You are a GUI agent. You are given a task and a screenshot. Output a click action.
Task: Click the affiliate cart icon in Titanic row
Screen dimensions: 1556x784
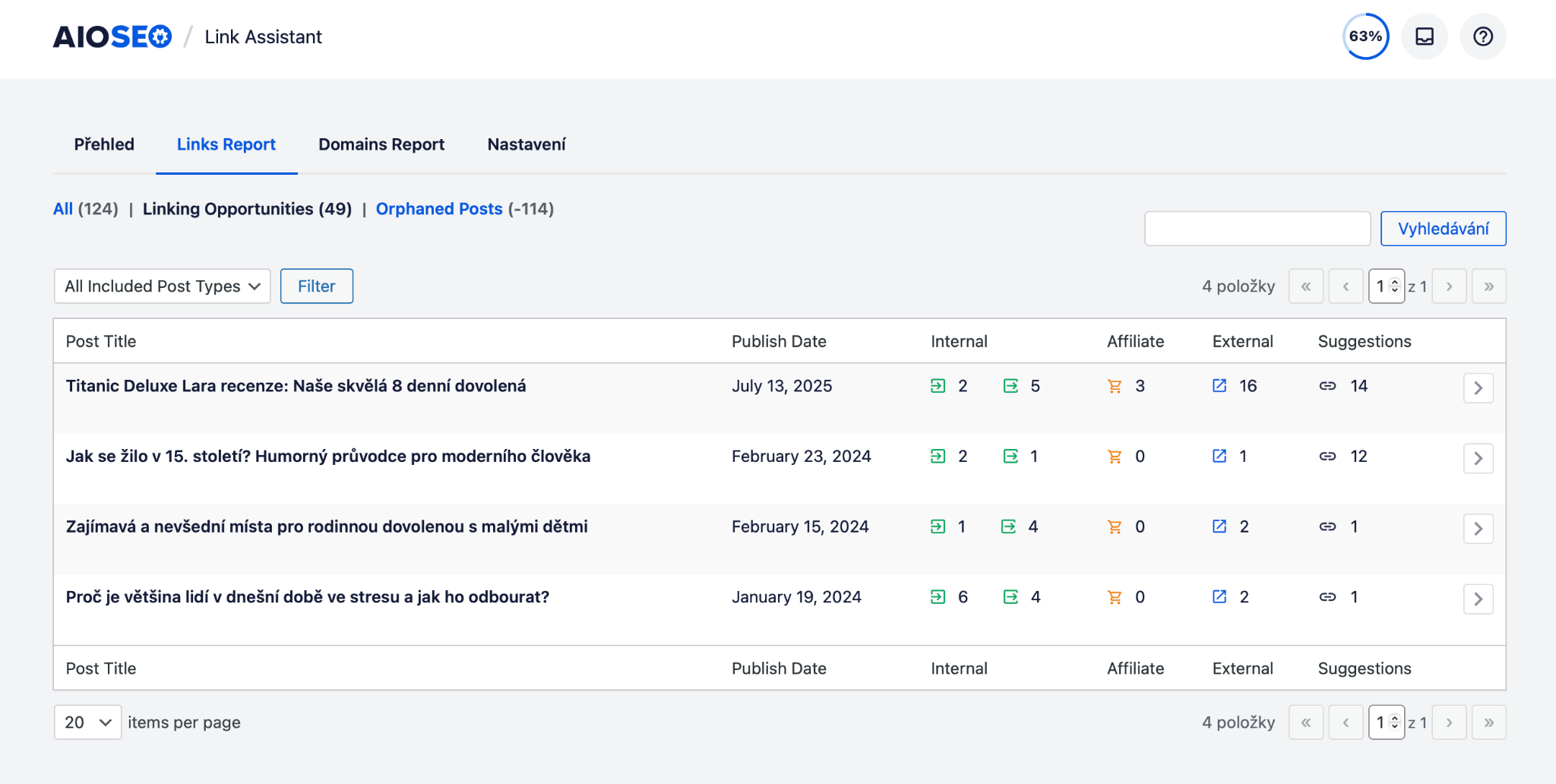[x=1115, y=386]
